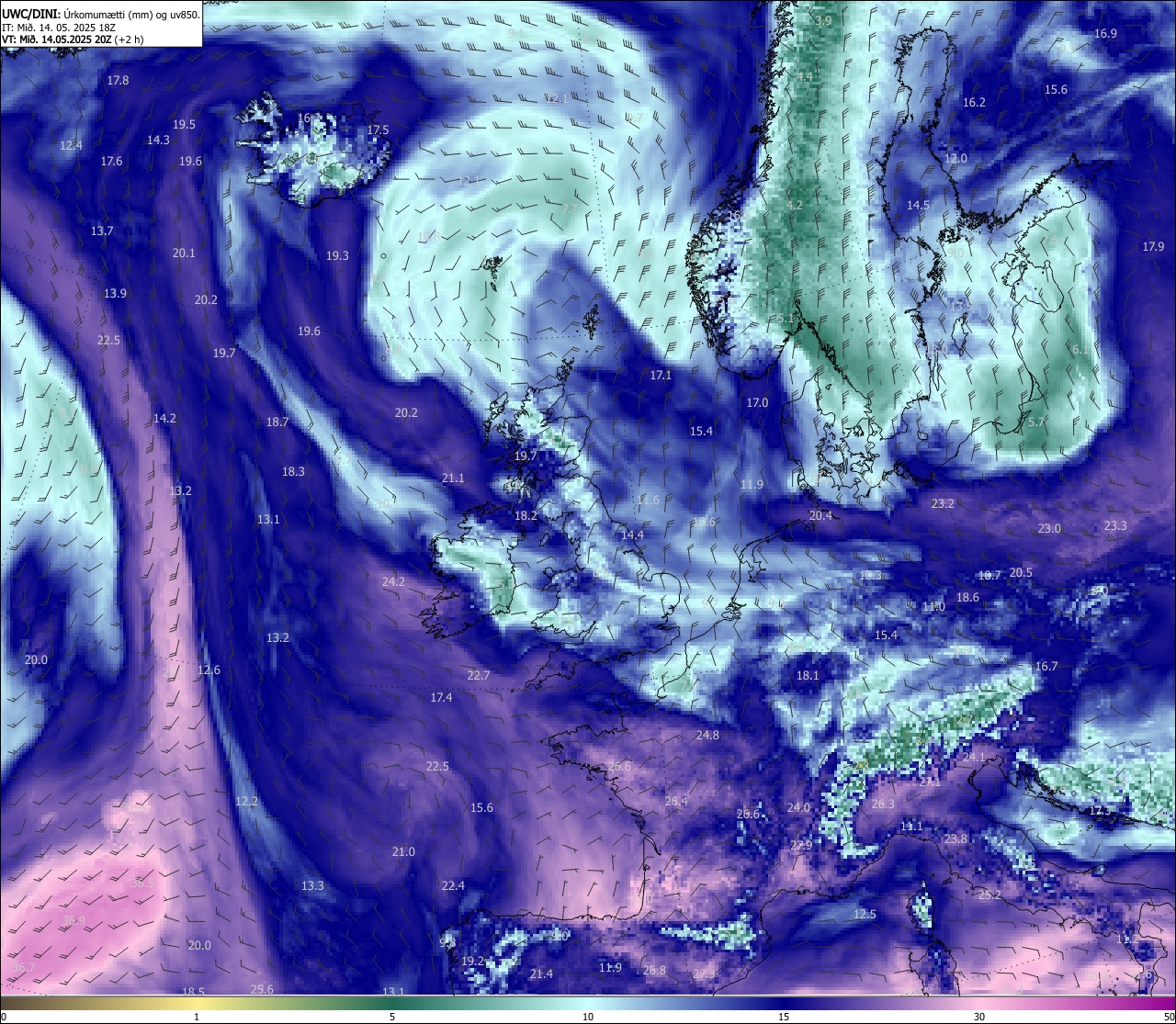Image resolution: width=1176 pixels, height=1024 pixels.
Task: Click the 21.0 value in the Bay of Biscay
Action: pos(403,852)
